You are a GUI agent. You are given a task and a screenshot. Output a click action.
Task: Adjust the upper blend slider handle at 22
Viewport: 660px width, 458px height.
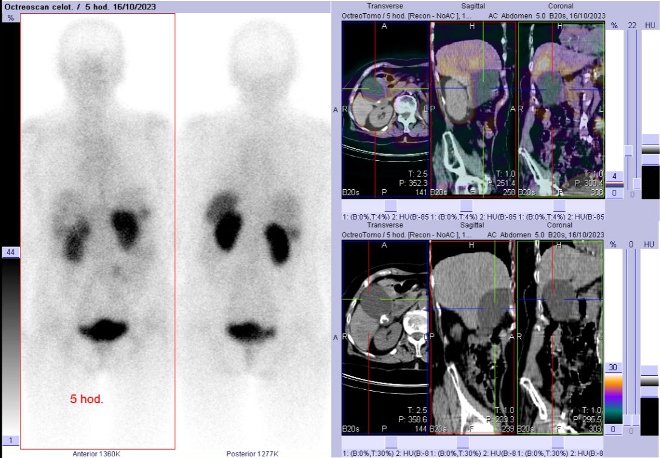pos(628,151)
